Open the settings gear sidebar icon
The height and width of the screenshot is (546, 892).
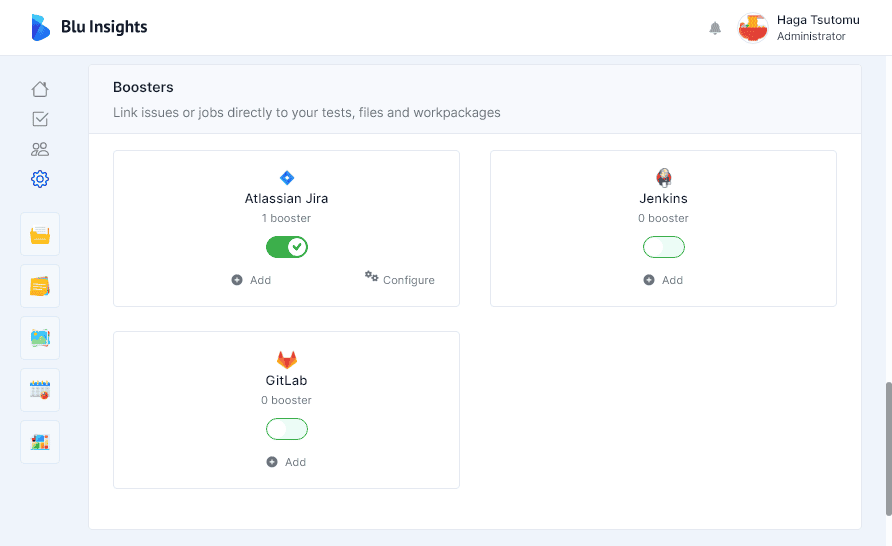click(40, 179)
